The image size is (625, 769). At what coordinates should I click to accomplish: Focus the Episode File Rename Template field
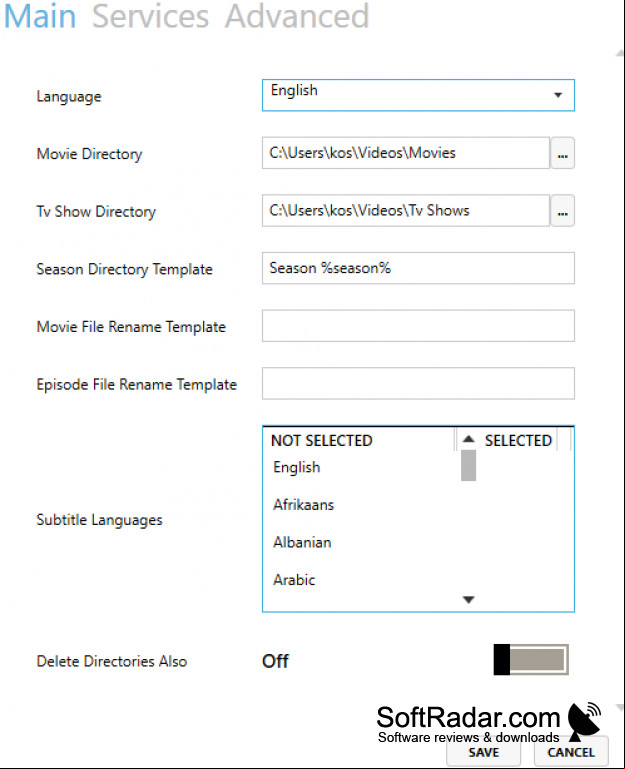(x=418, y=383)
